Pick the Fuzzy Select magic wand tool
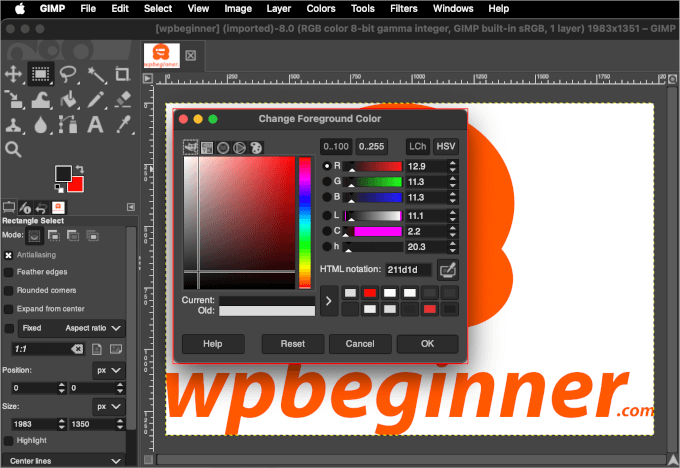 click(95, 73)
